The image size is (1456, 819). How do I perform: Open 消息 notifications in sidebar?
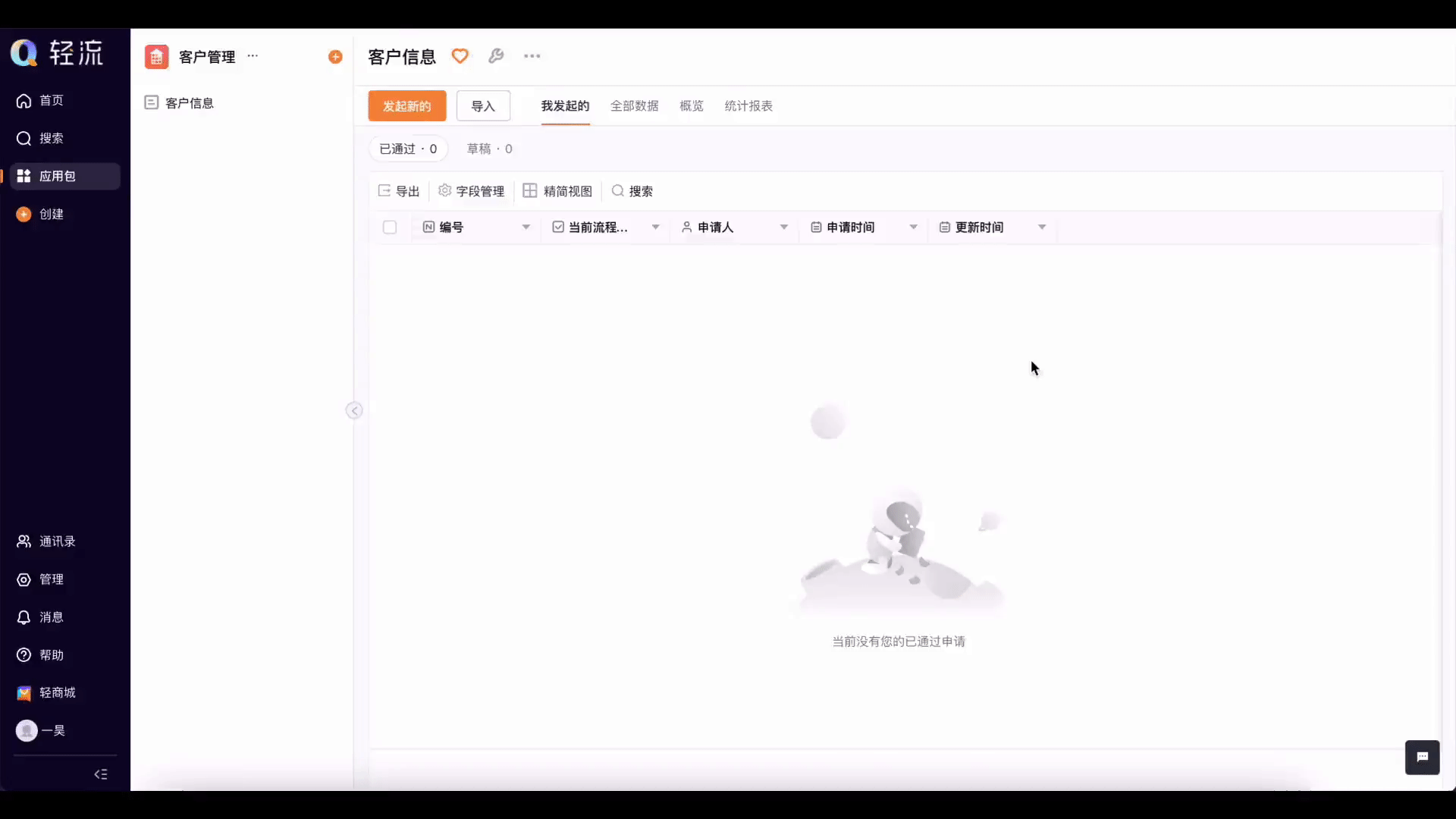tap(51, 617)
